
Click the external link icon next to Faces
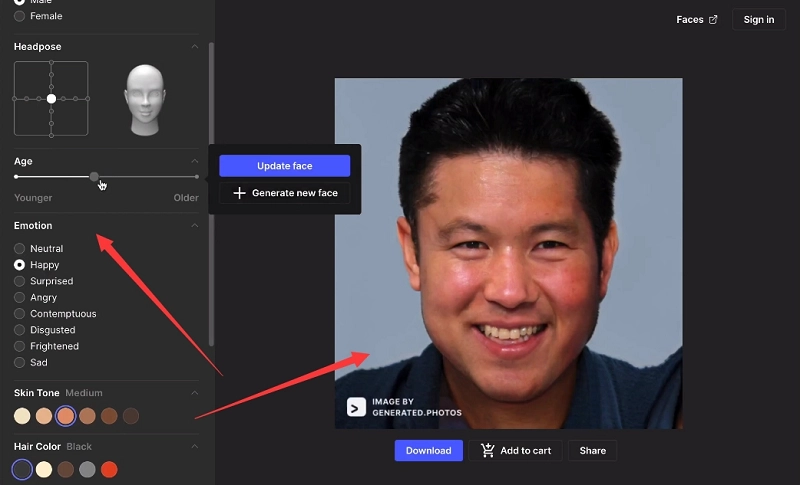713,20
